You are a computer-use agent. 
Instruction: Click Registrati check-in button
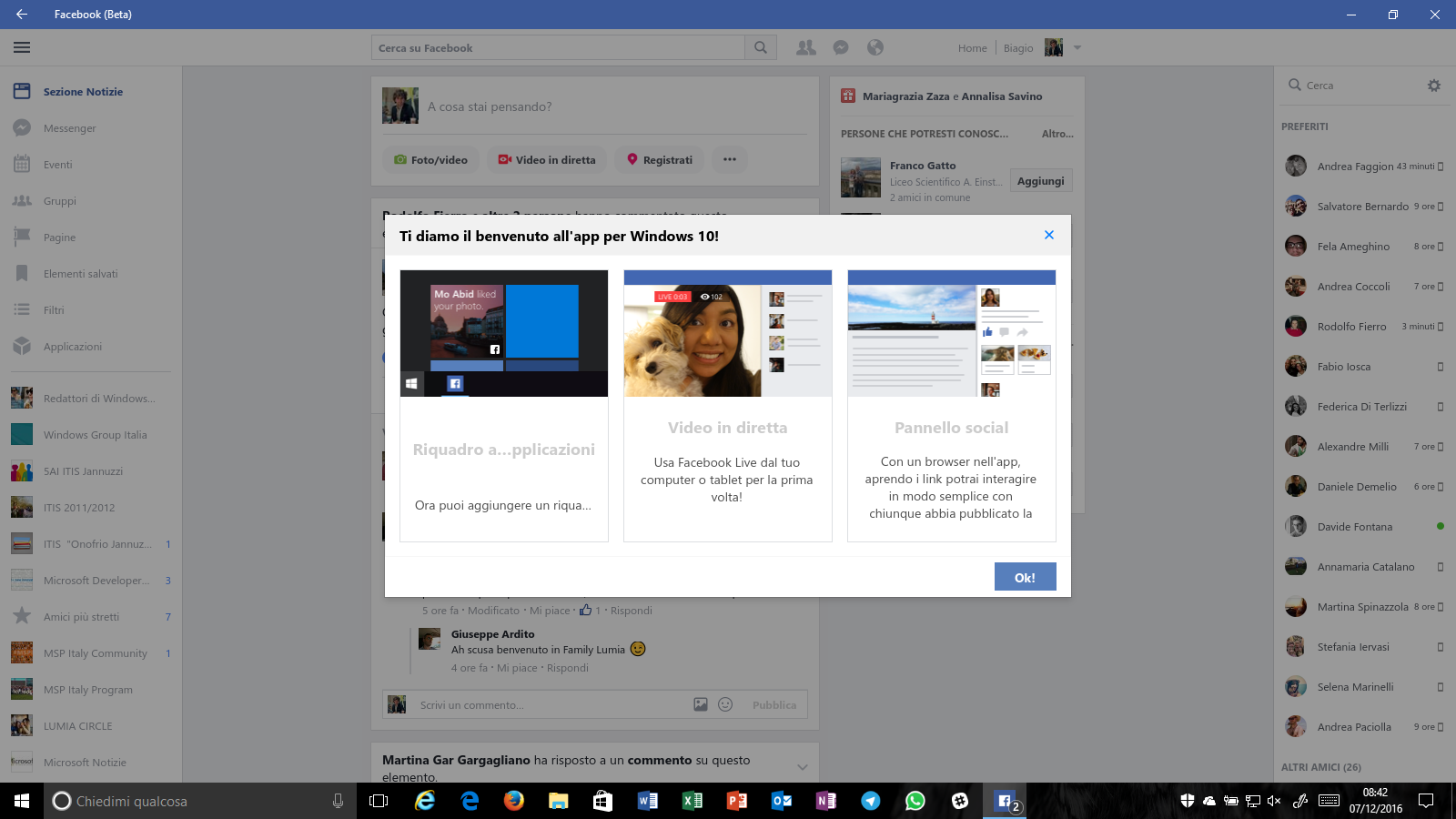point(659,159)
